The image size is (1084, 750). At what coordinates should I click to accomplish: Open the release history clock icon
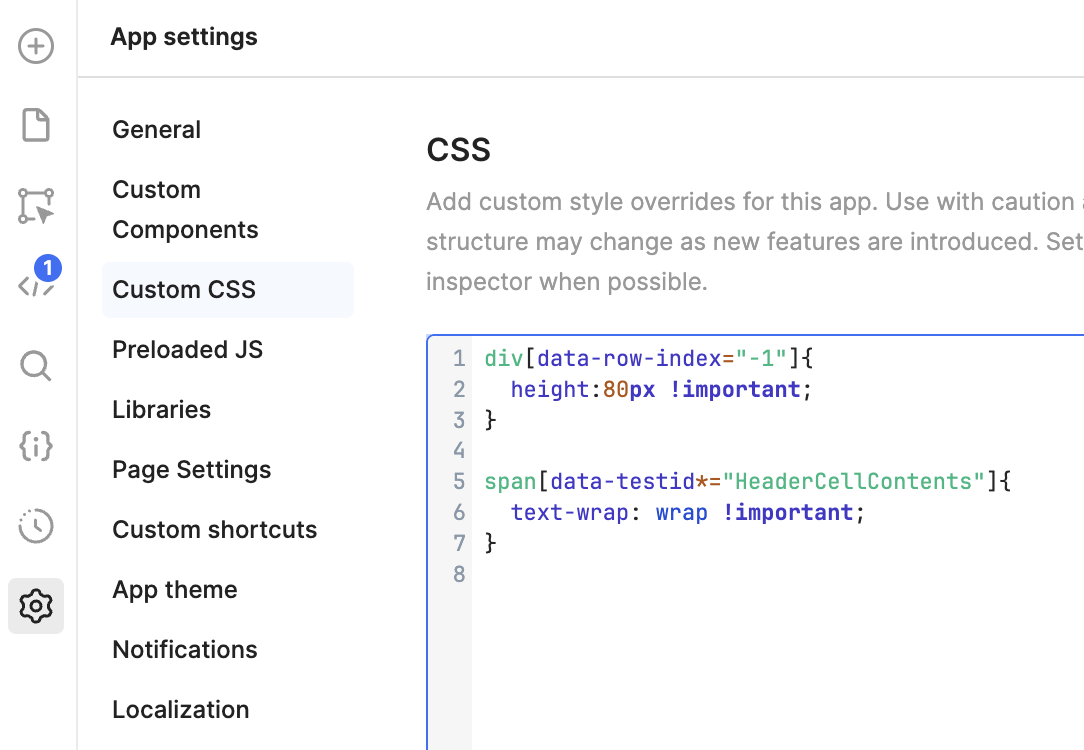click(36, 526)
